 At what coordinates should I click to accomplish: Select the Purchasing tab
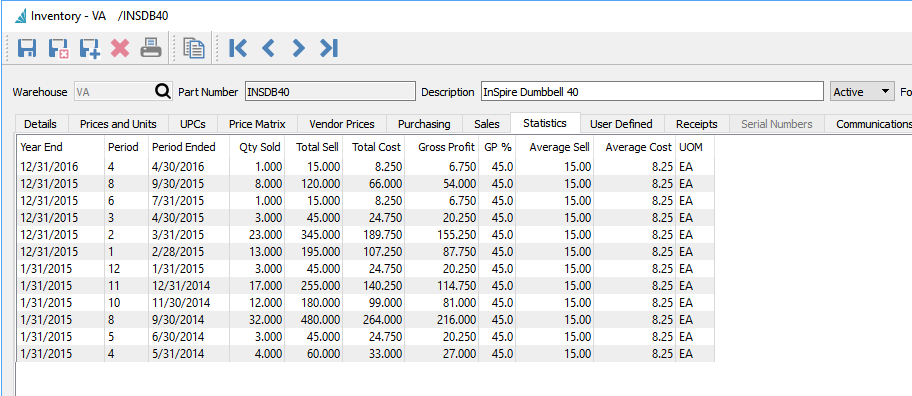[x=424, y=124]
